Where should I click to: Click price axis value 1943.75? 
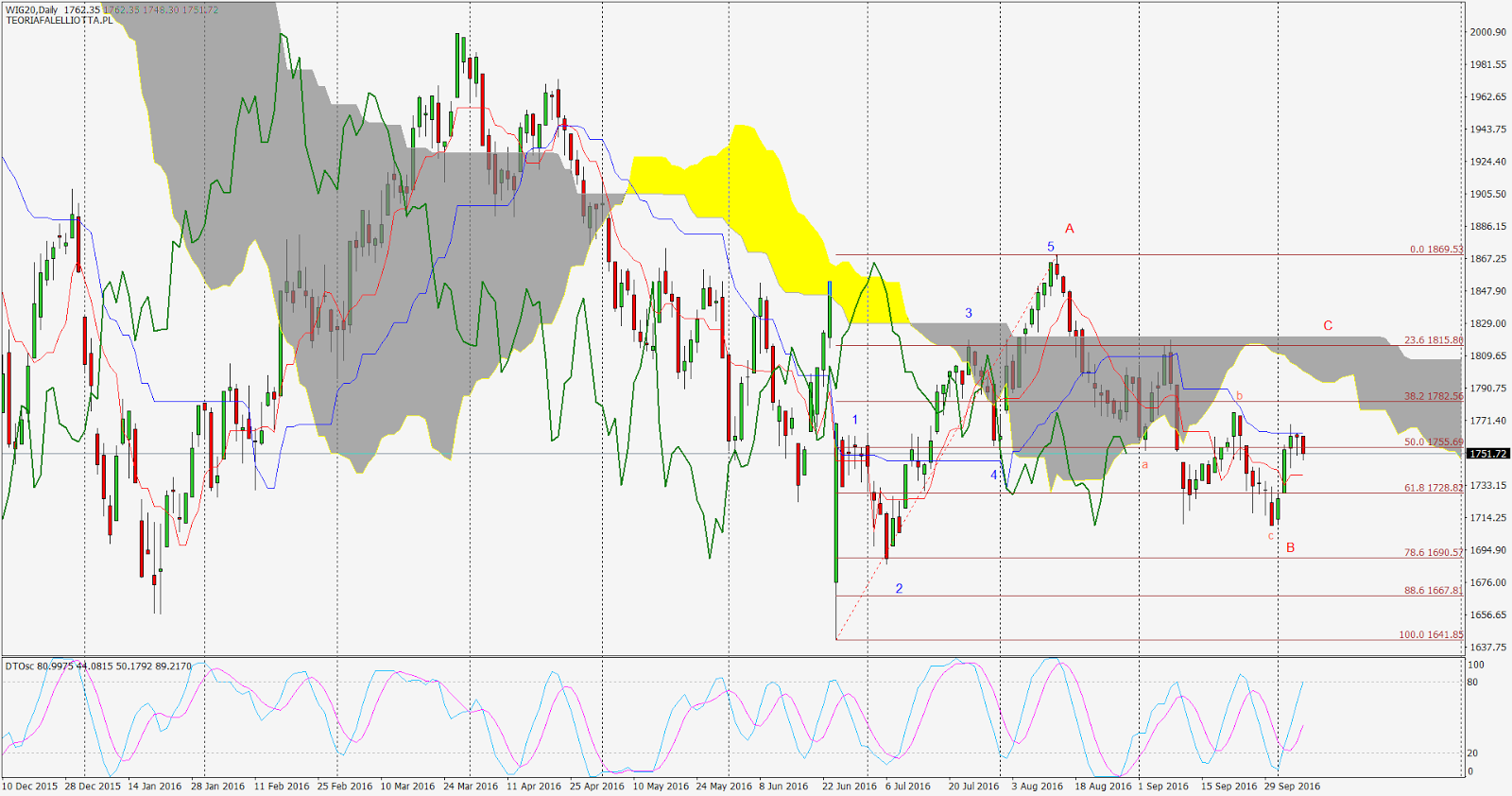coord(1488,130)
